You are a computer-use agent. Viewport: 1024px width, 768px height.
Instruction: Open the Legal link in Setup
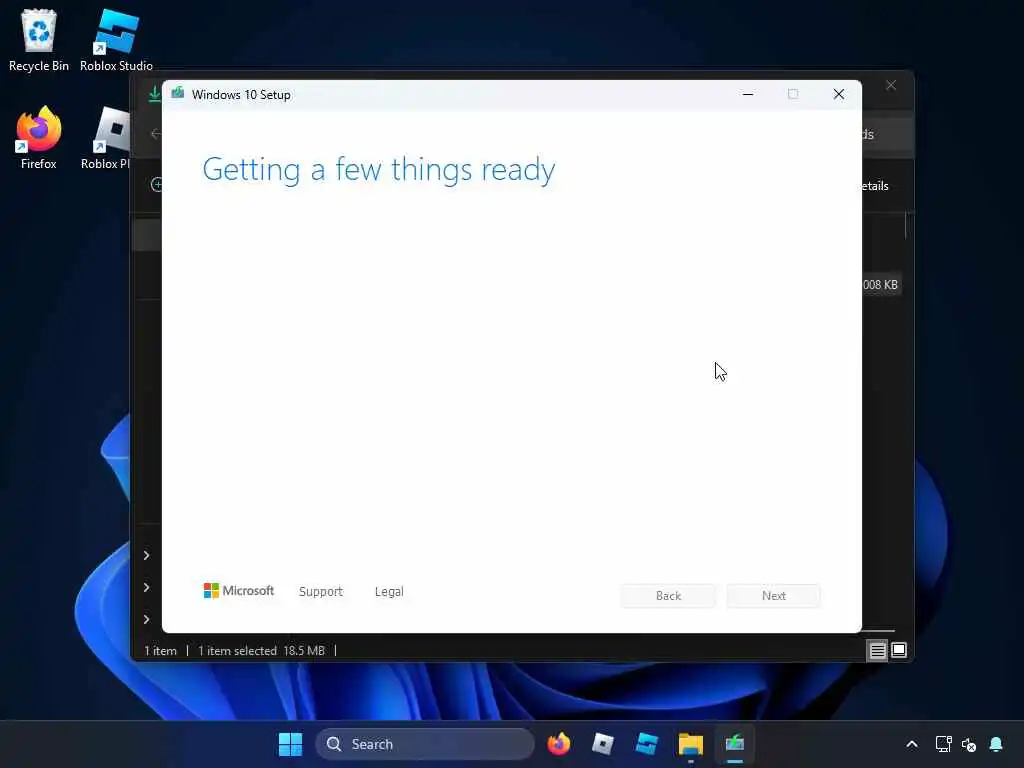click(389, 592)
